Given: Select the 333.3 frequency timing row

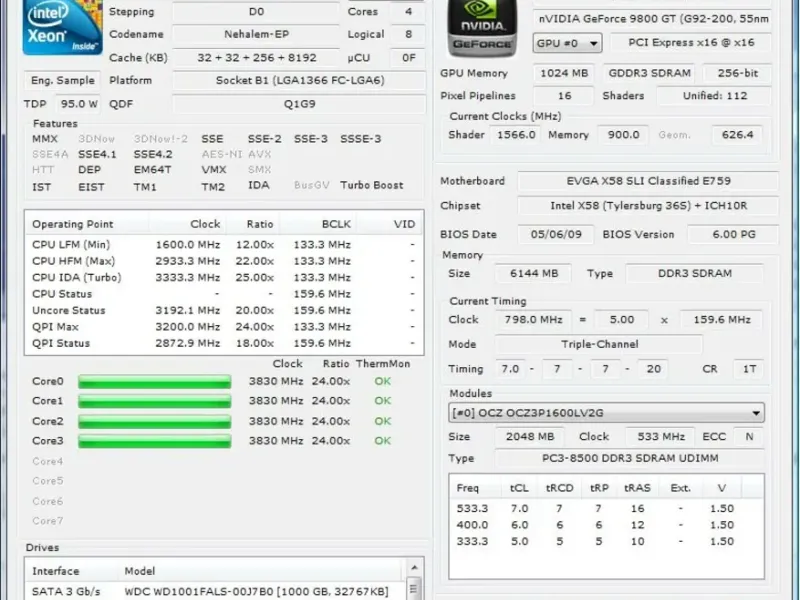Looking at the screenshot, I should pyautogui.click(x=606, y=541).
